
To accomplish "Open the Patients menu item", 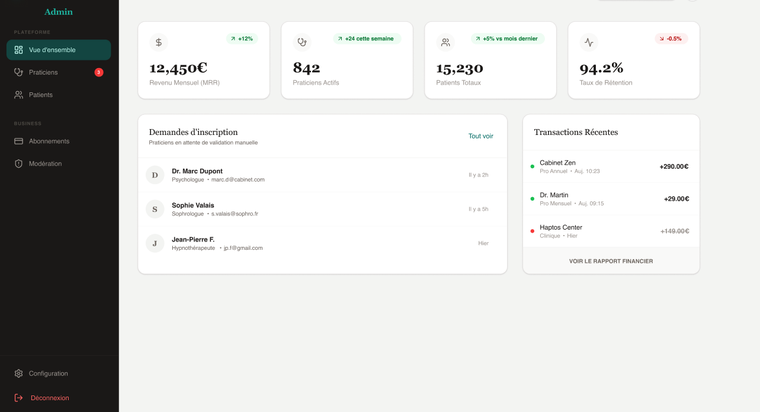I will [41, 94].
